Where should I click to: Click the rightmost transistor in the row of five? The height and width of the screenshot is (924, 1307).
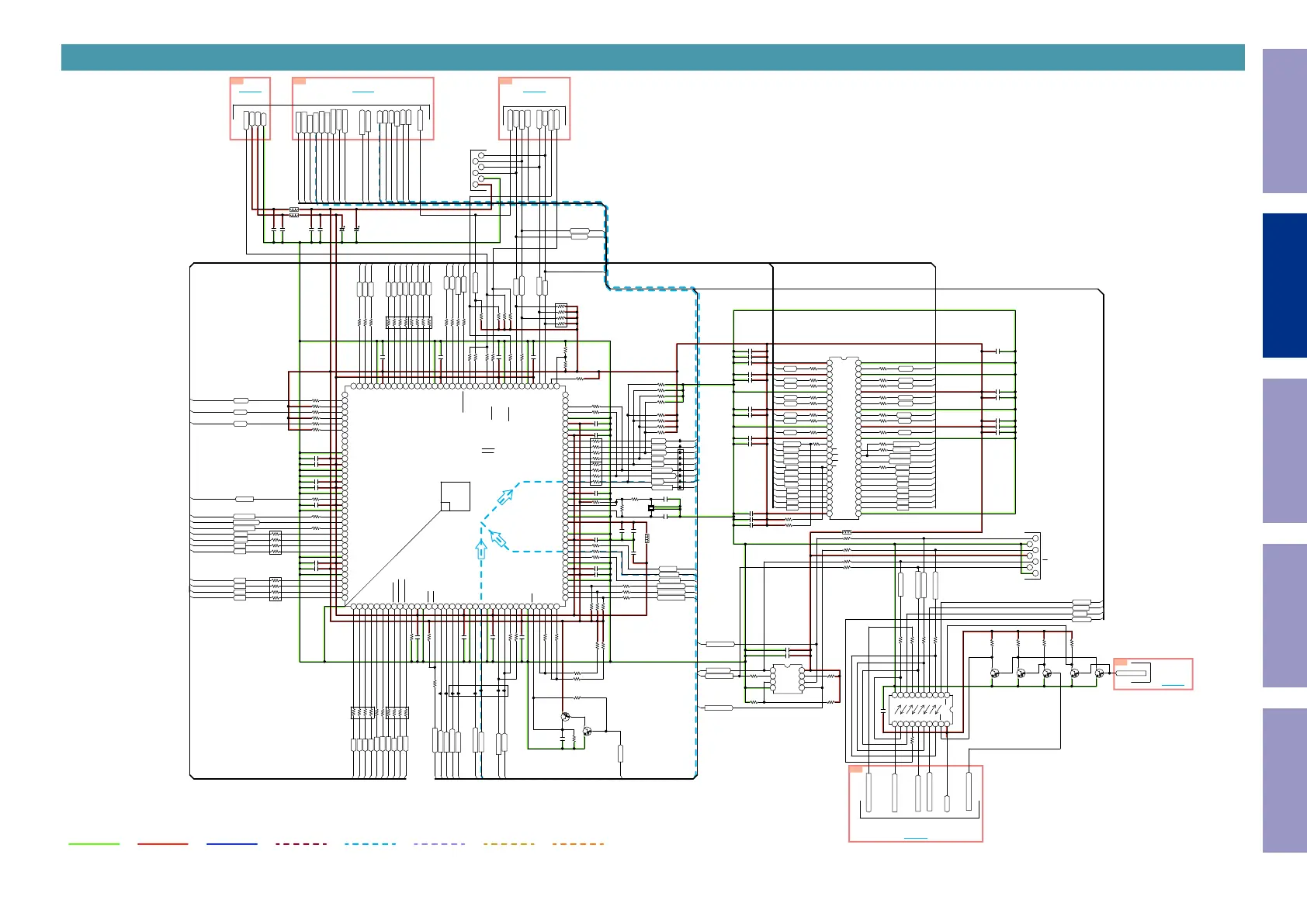[1099, 673]
